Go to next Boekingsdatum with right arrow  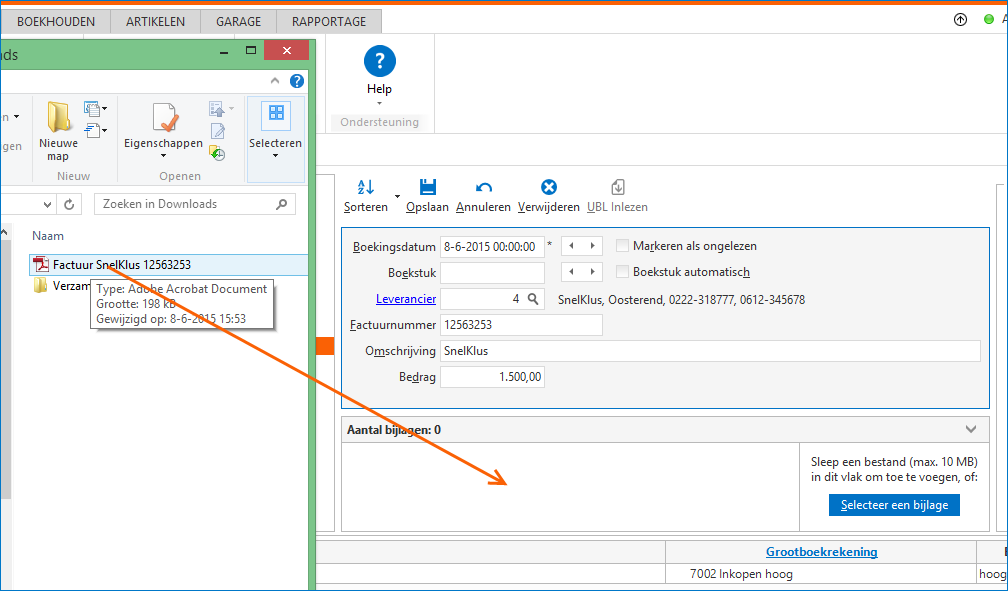(x=592, y=246)
